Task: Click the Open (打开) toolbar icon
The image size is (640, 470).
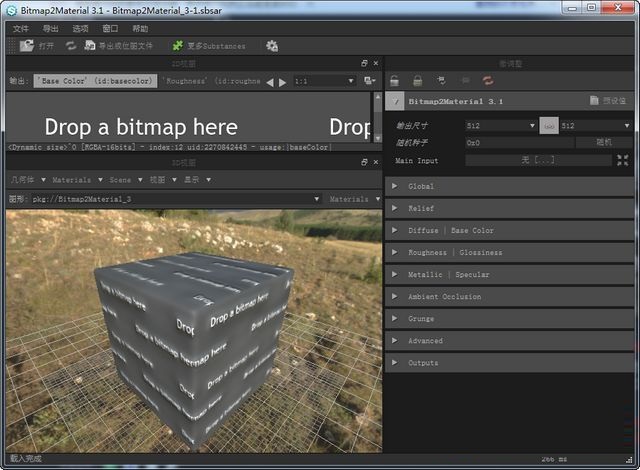Action: click(26, 46)
